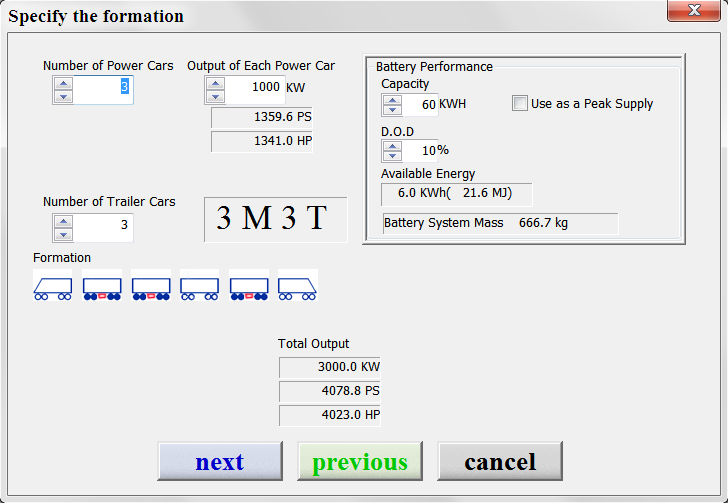Increase Output of Each Power Car

tap(215, 84)
